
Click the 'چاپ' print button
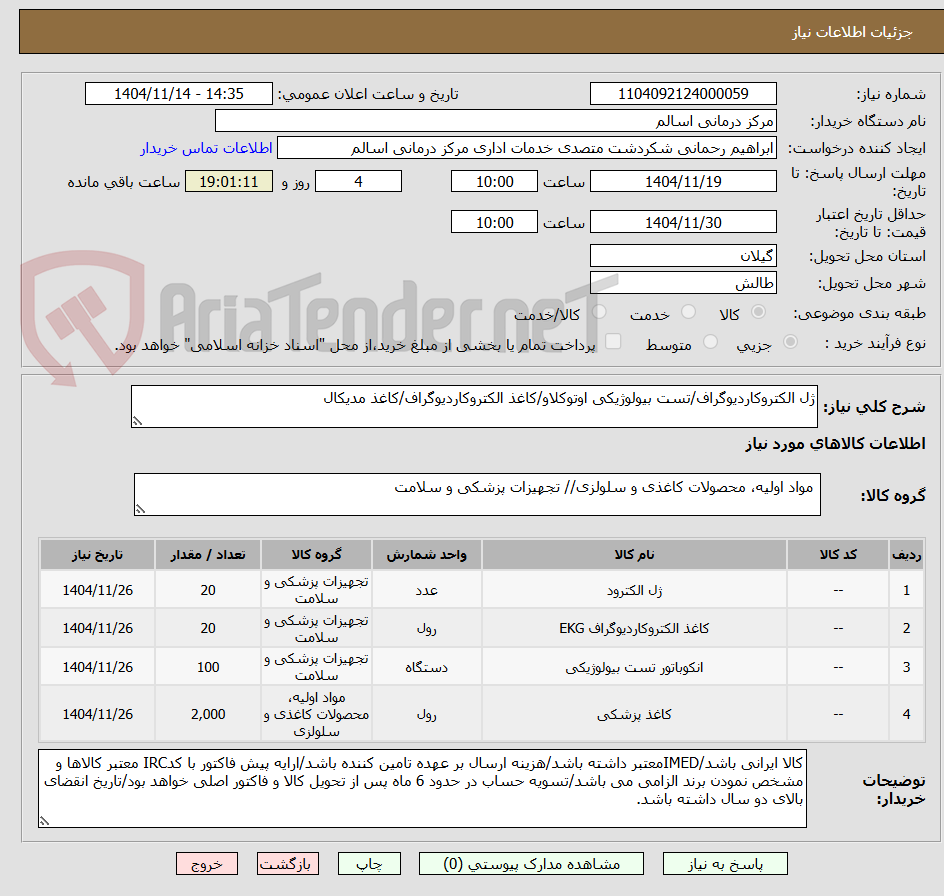point(369,863)
